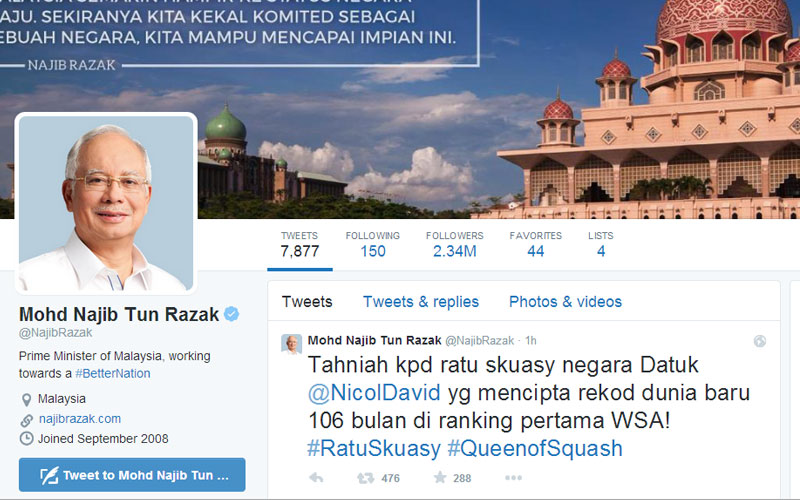Screen dimensions: 800x500
Task: Click the location pin icon beside Malaysia
Action: 27,399
